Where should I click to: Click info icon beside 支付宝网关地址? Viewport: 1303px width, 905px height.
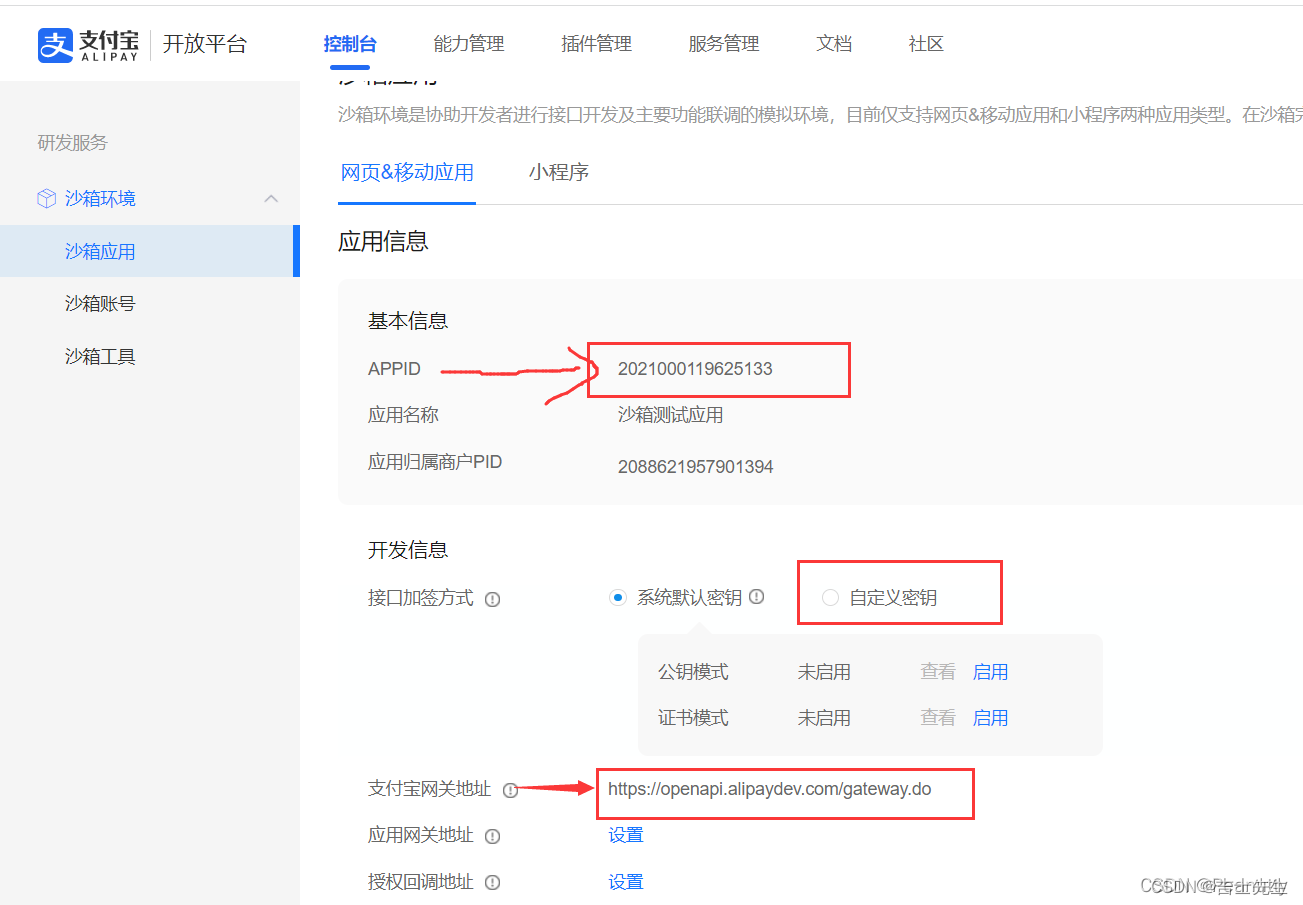pos(510,790)
